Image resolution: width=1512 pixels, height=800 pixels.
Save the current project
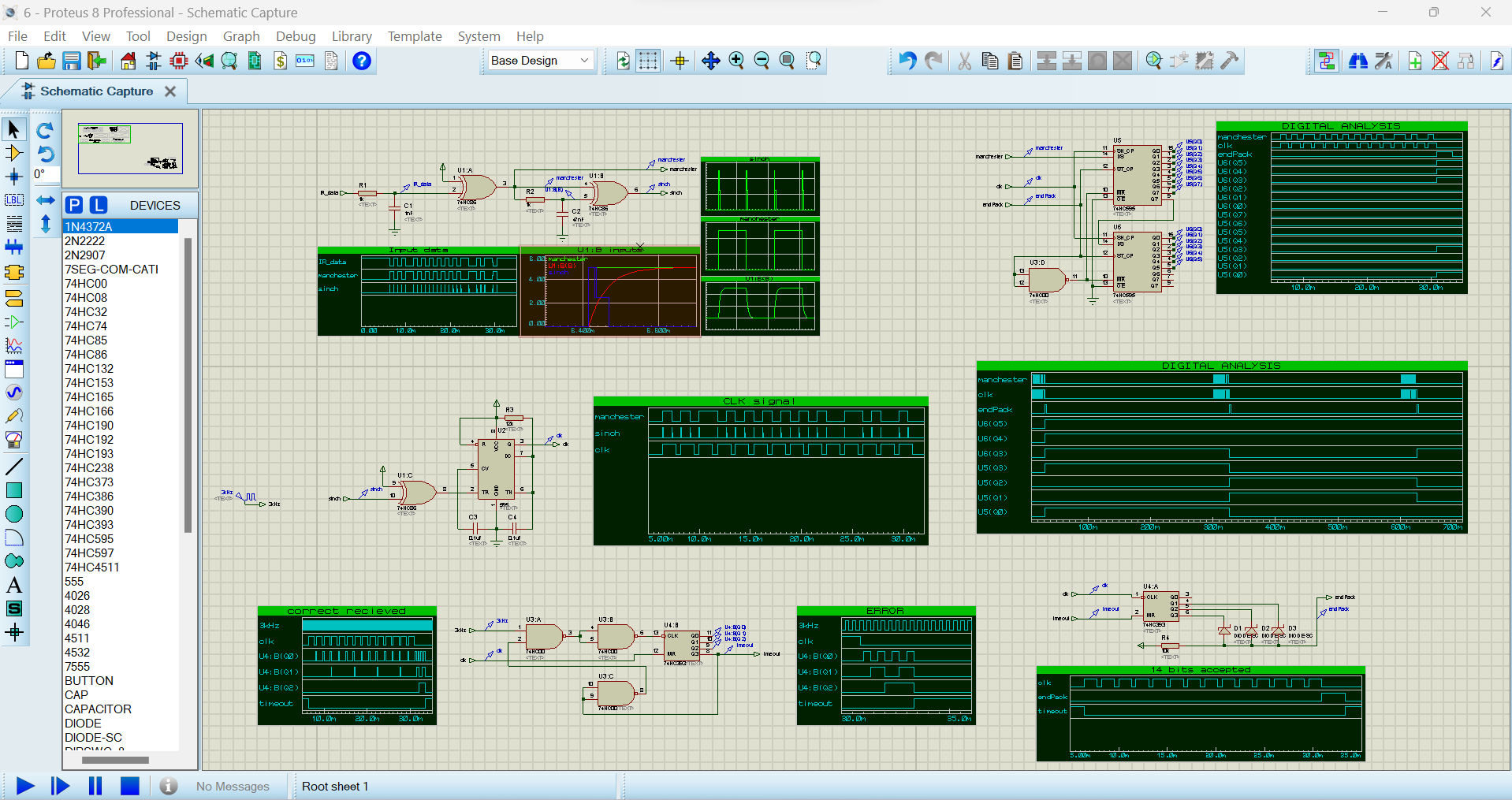(x=72, y=61)
